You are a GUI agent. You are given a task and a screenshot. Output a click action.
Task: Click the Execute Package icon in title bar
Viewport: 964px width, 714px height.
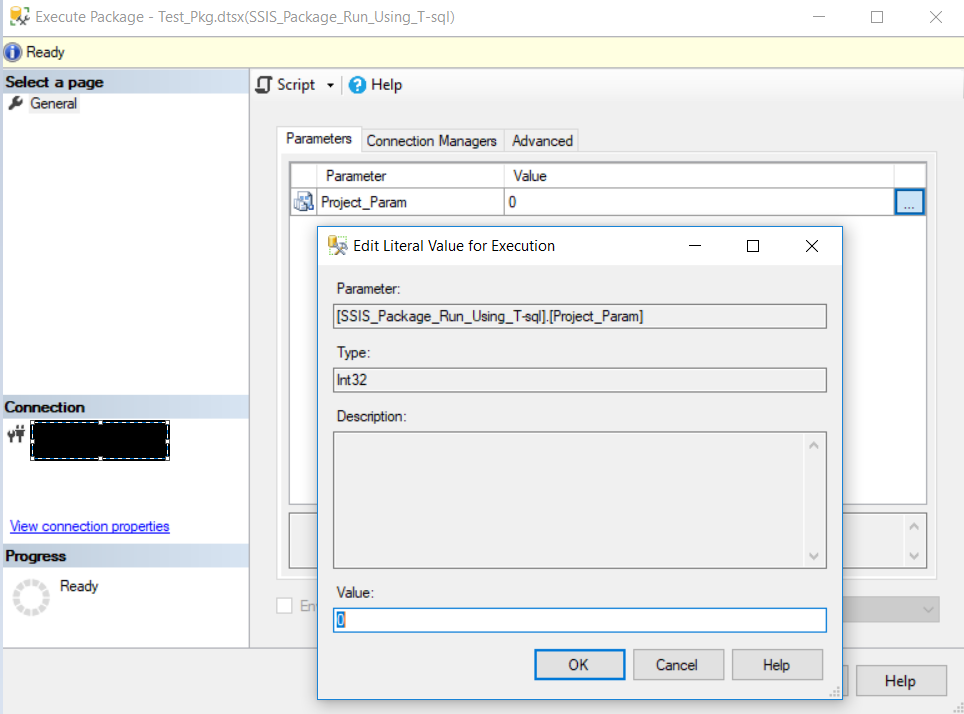(x=18, y=16)
